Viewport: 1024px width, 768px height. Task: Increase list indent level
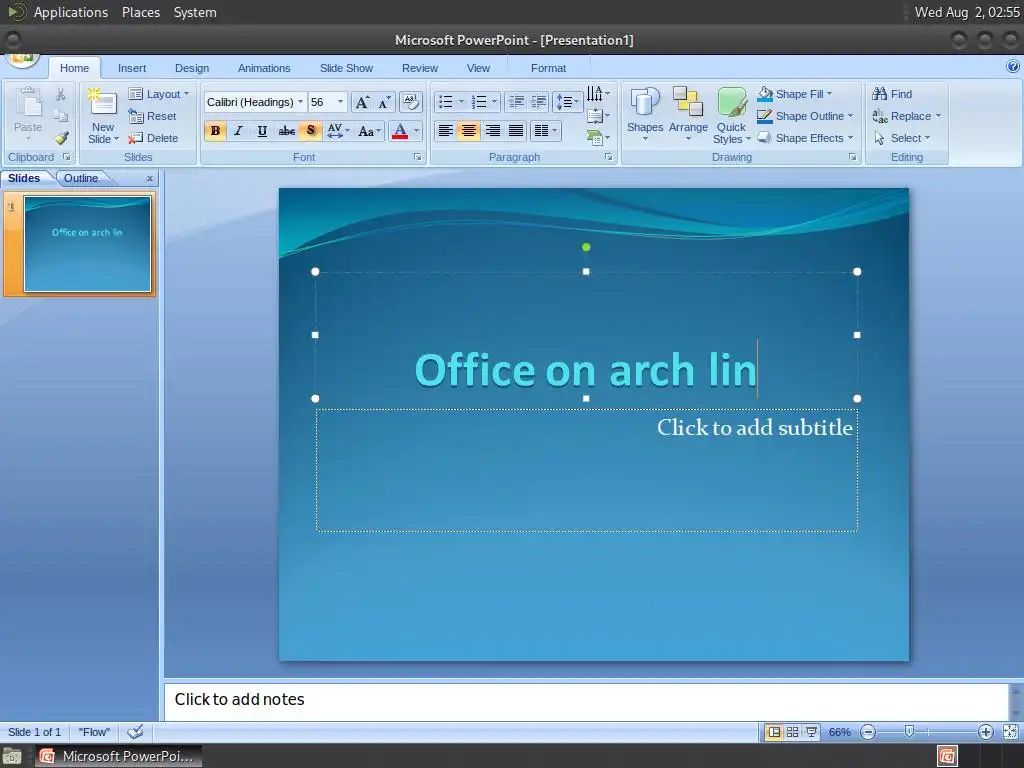(539, 101)
